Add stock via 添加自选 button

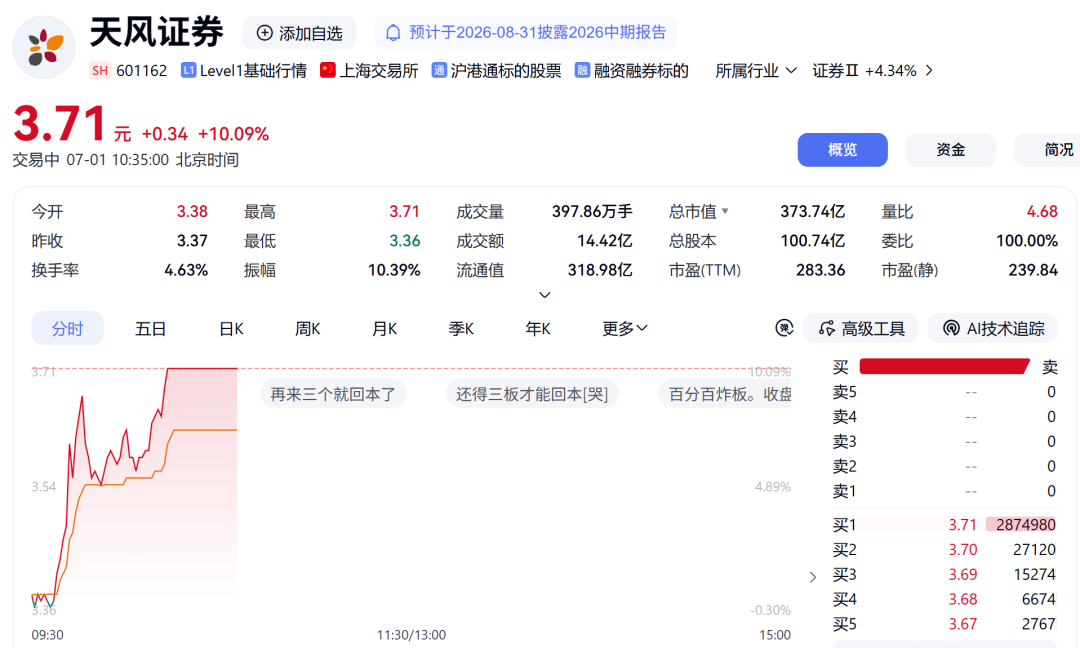pos(299,33)
